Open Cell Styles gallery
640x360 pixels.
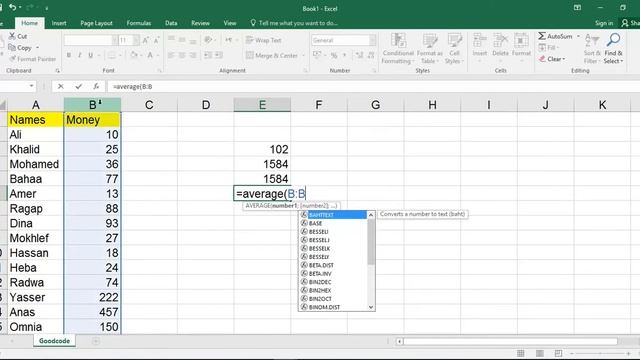point(454,48)
